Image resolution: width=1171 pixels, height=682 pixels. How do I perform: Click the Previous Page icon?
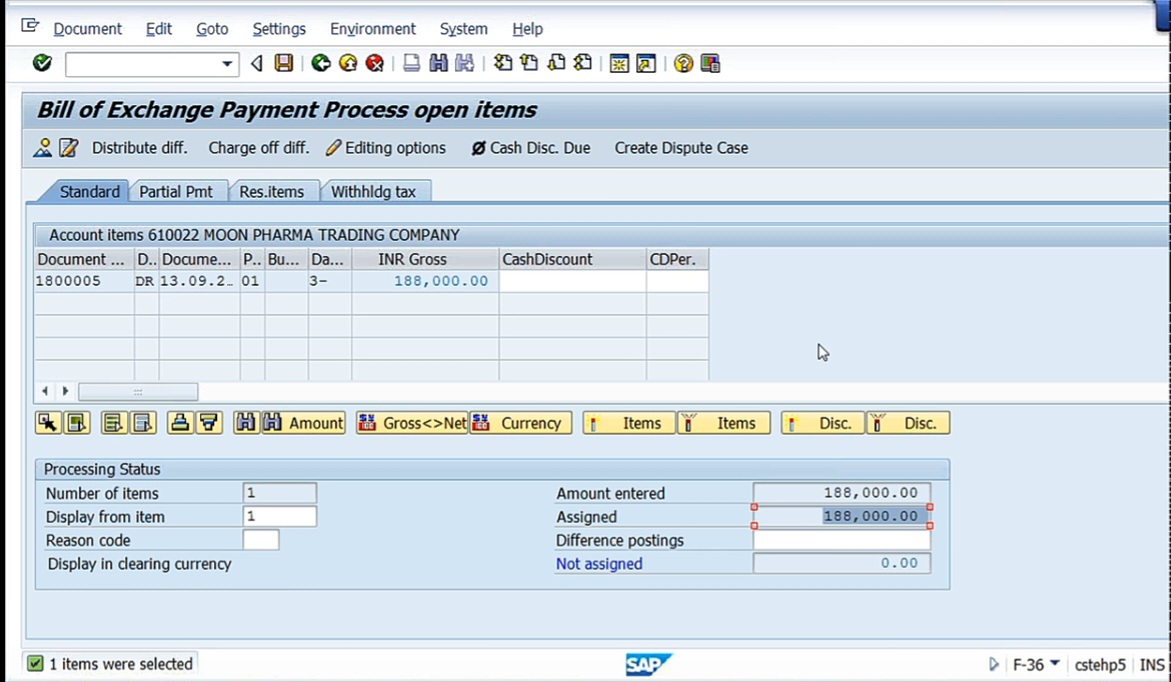click(529, 63)
